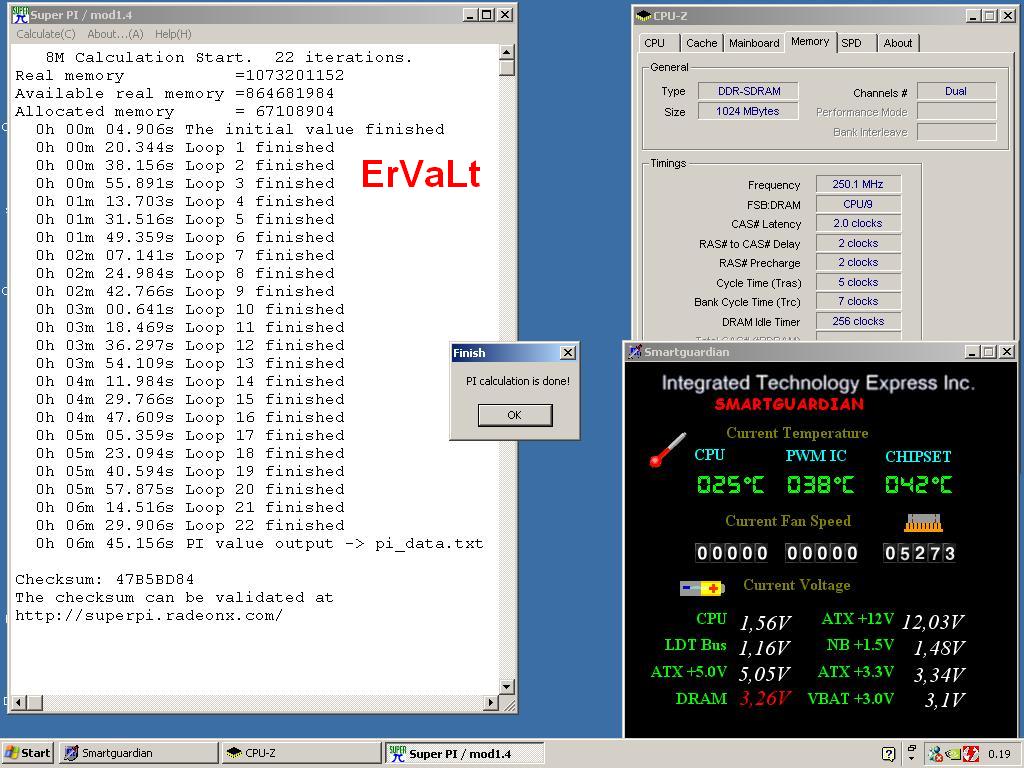The height and width of the screenshot is (768, 1024).
Task: Click the help speech-bubble icon in taskbar
Action: pos(888,754)
